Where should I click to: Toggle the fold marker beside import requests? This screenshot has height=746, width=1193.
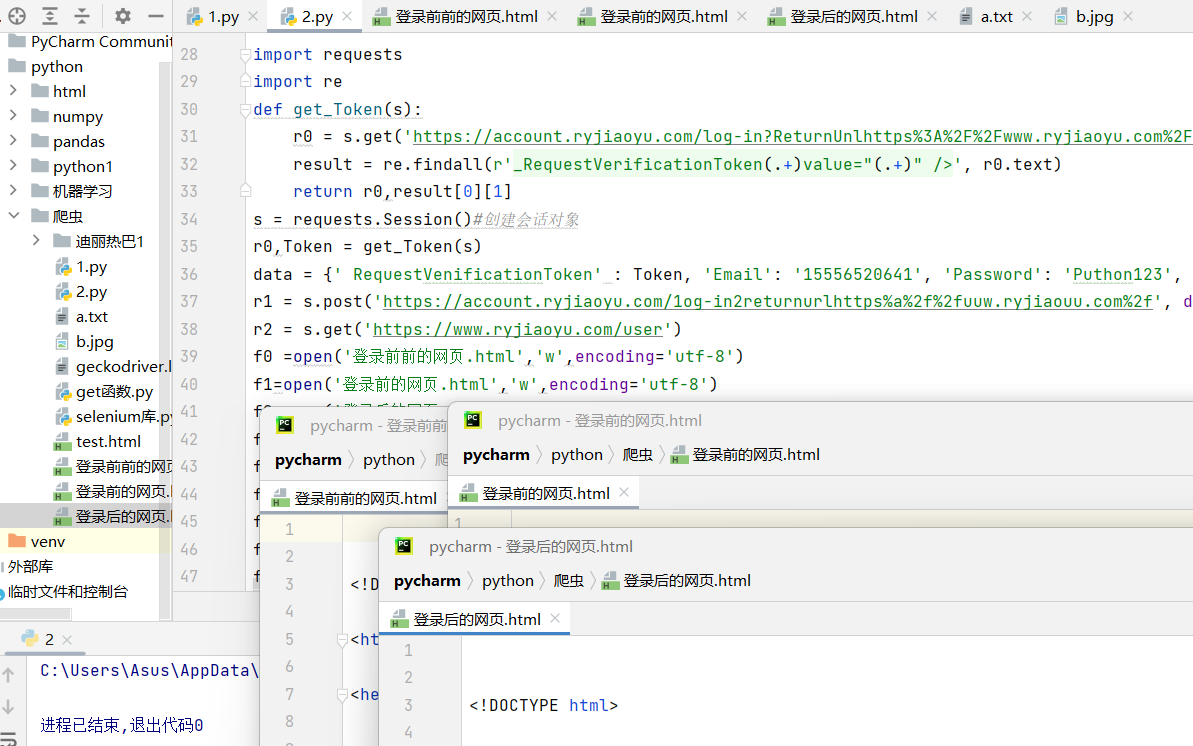pos(245,55)
